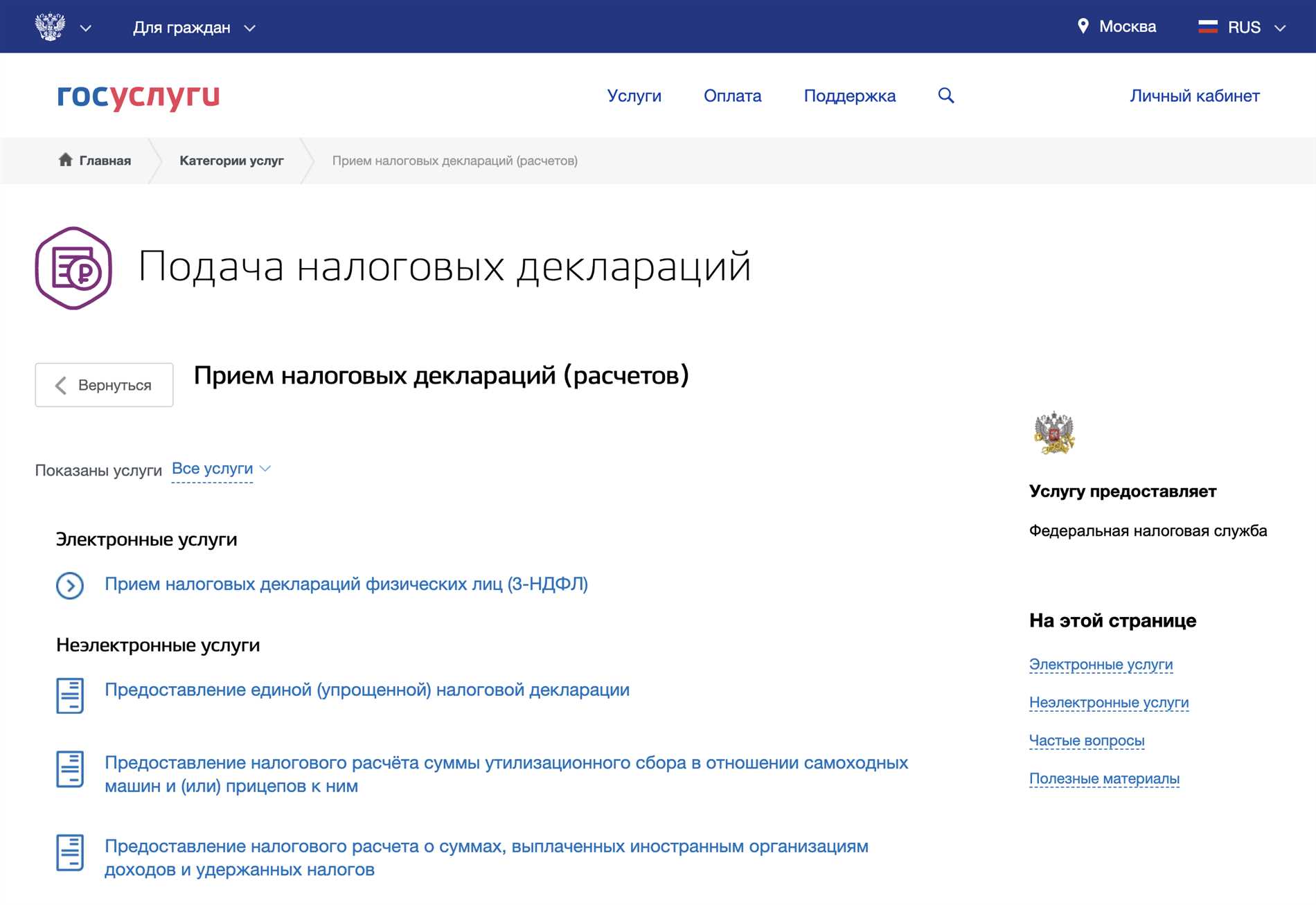Jump to 'Неэлектронные услуги' anchor link

click(1109, 703)
